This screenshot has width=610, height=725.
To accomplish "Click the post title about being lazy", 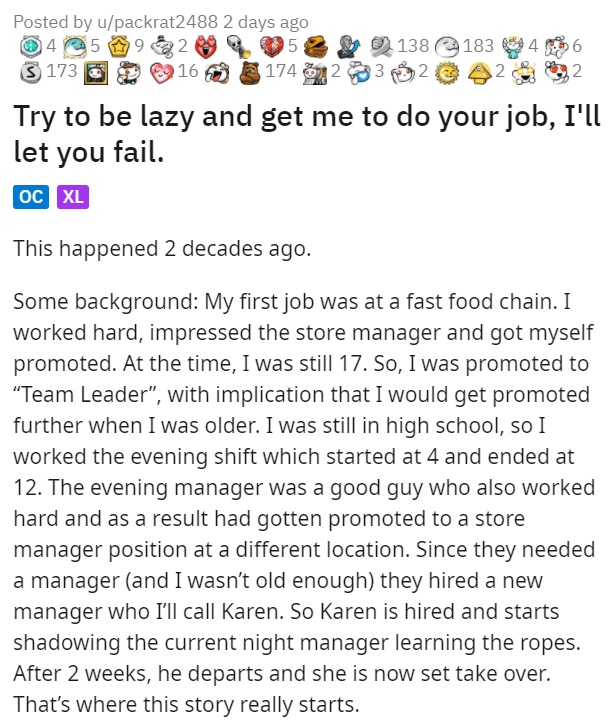I will click(x=307, y=134).
